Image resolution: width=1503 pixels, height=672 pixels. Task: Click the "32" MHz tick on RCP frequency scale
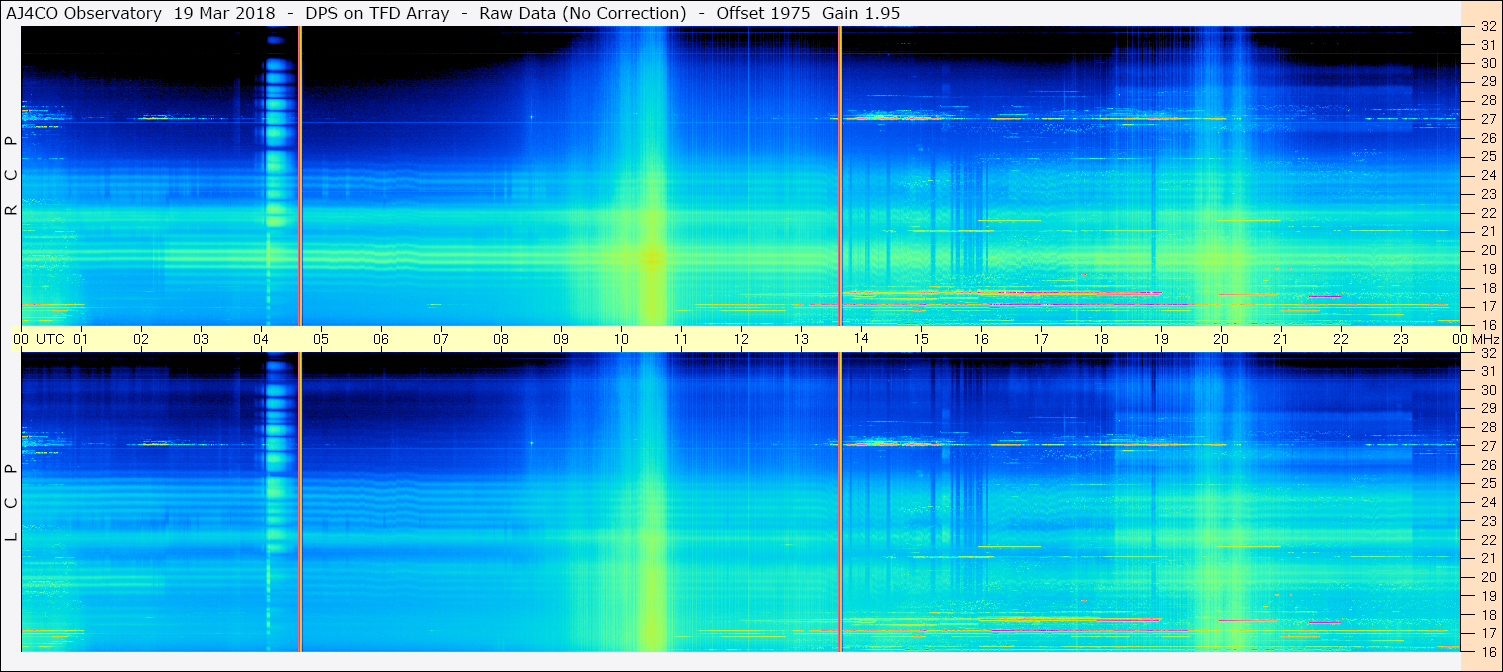[1487, 26]
